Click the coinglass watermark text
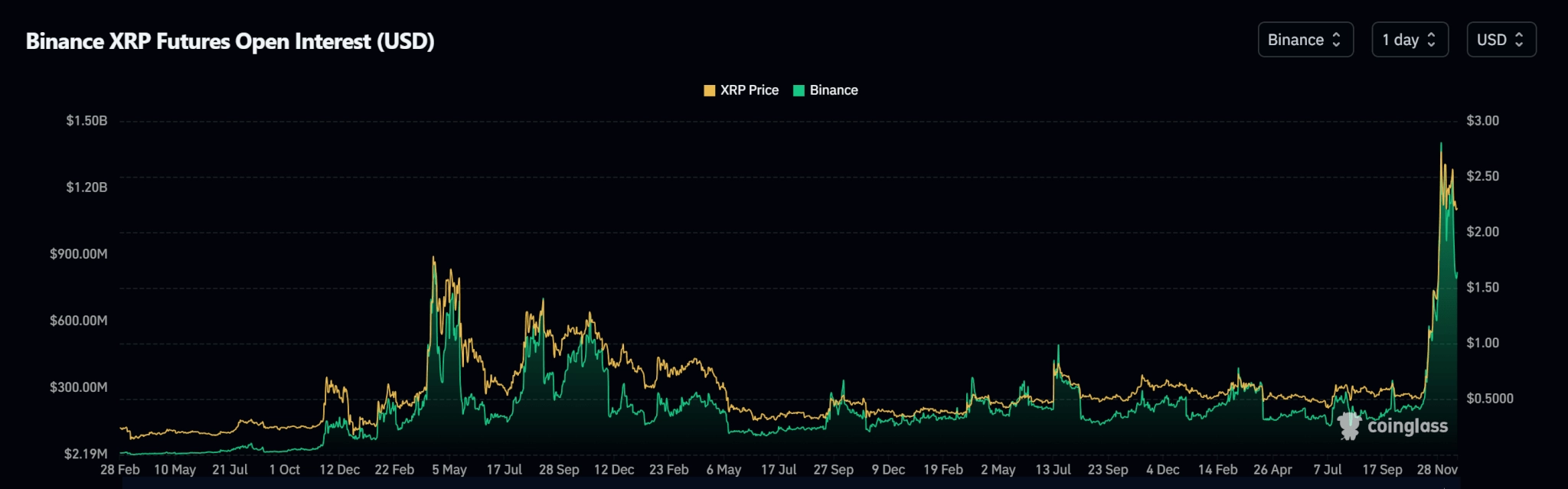 [1407, 426]
